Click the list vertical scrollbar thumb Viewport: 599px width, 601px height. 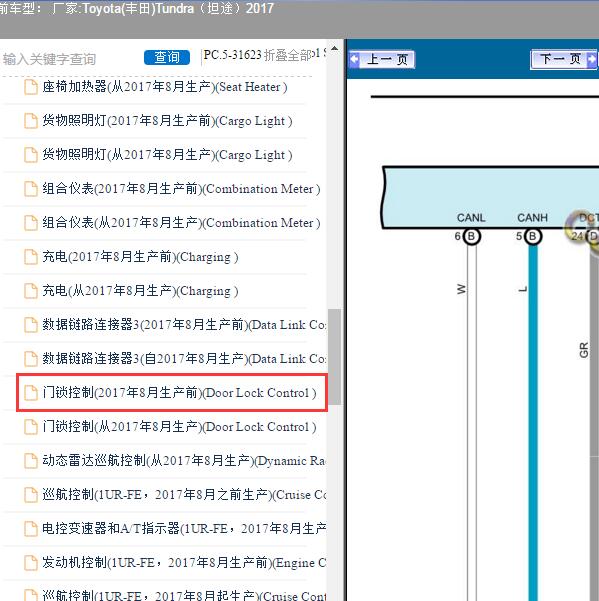335,357
